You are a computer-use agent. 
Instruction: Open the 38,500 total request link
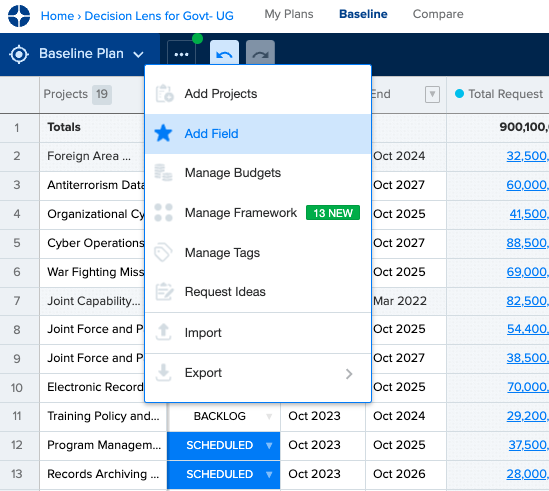point(528,358)
